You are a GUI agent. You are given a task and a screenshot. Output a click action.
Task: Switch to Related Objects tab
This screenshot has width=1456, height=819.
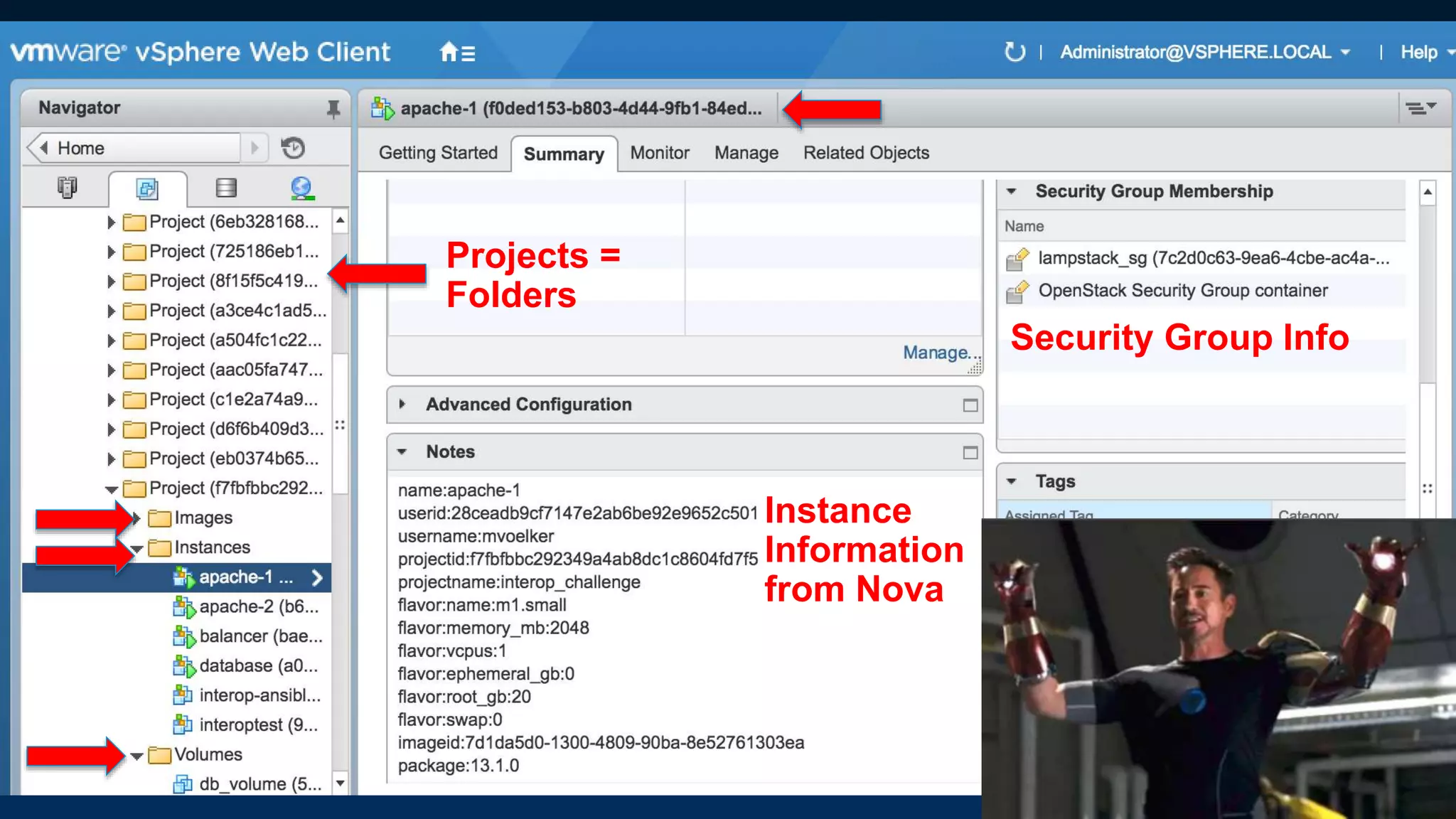(x=866, y=153)
